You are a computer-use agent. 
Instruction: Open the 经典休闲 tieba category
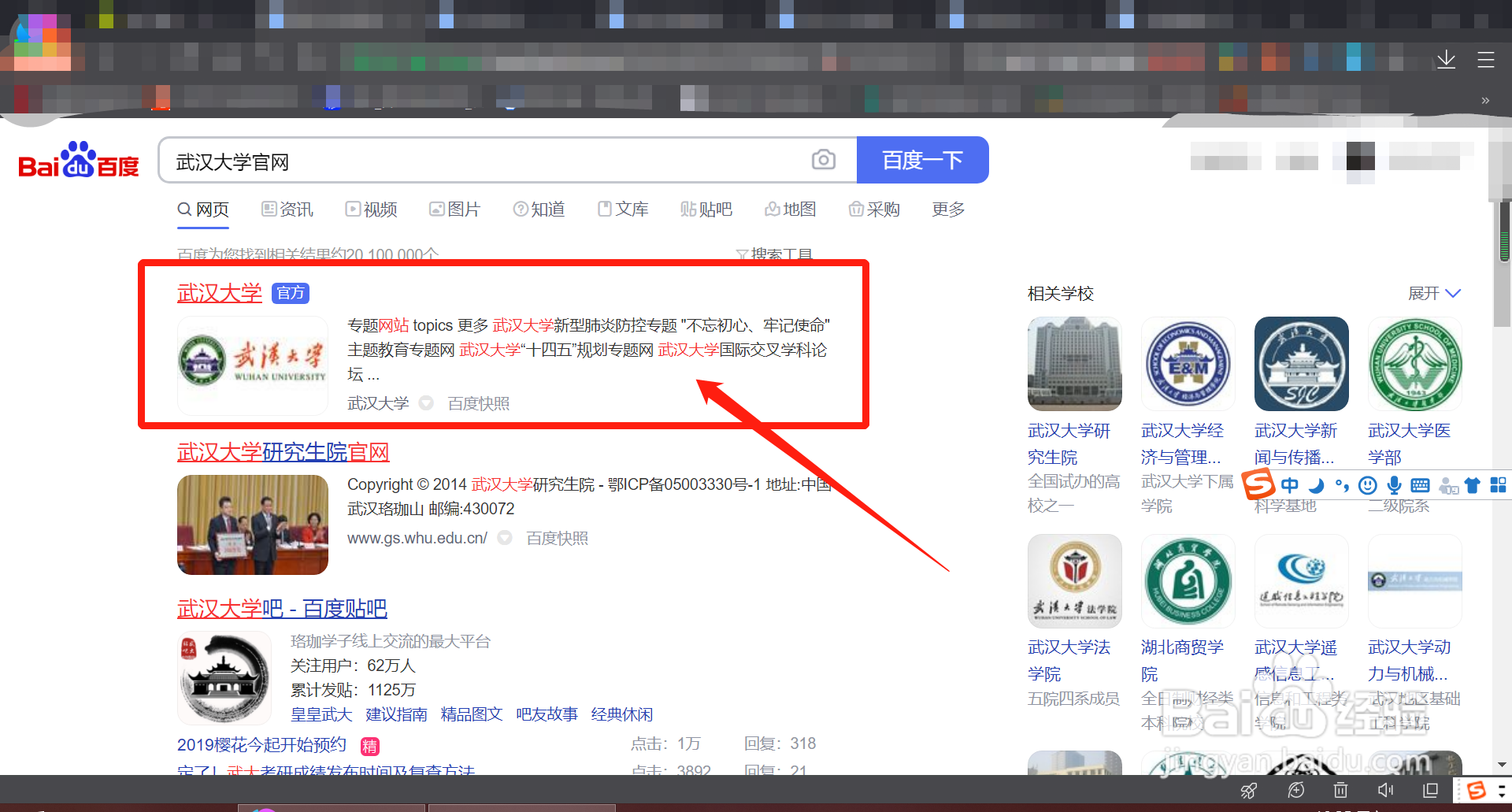click(x=622, y=714)
